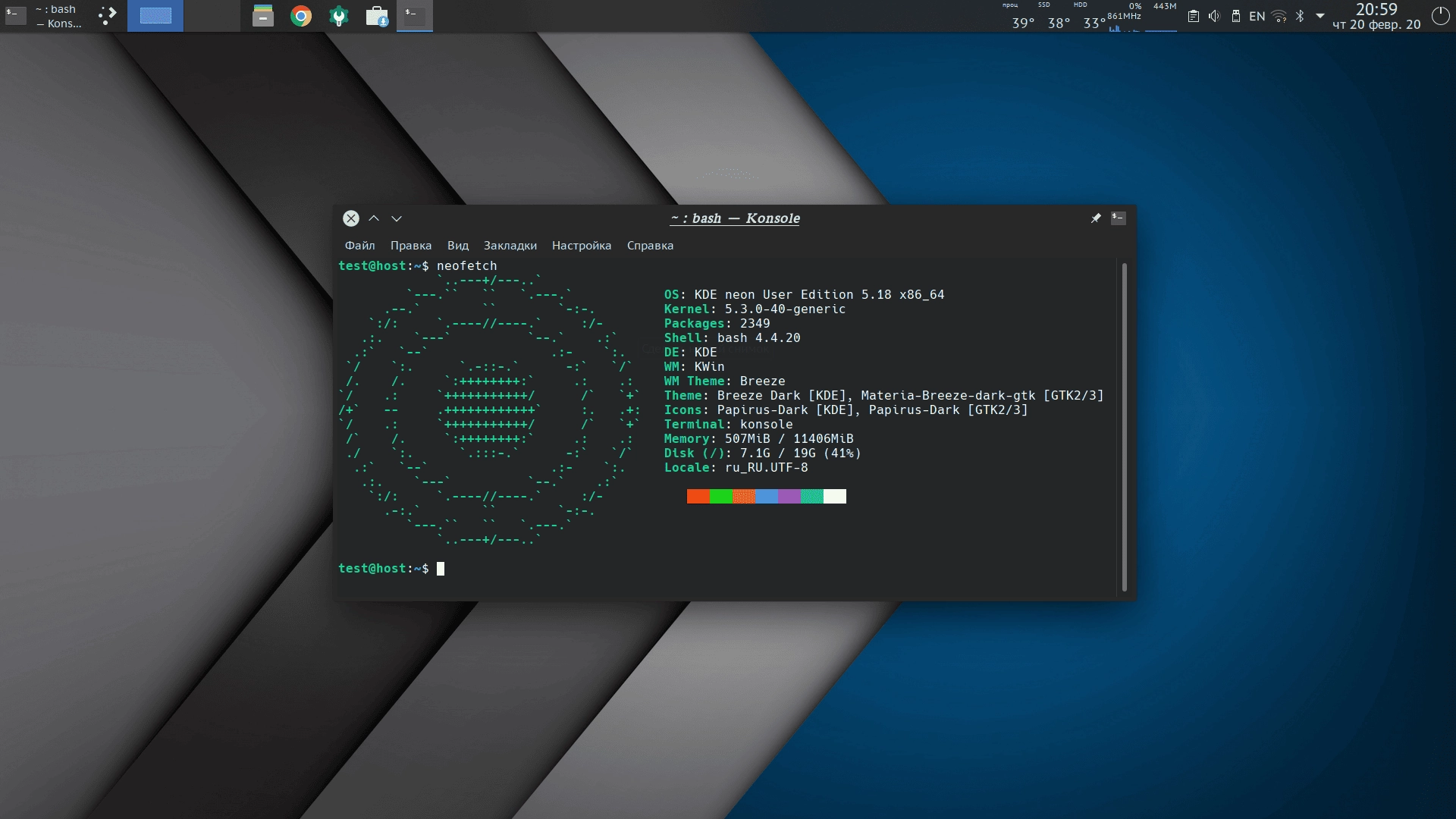Switch to the second dark virtual desktop pager
The width and height of the screenshot is (1456, 819).
[212, 16]
